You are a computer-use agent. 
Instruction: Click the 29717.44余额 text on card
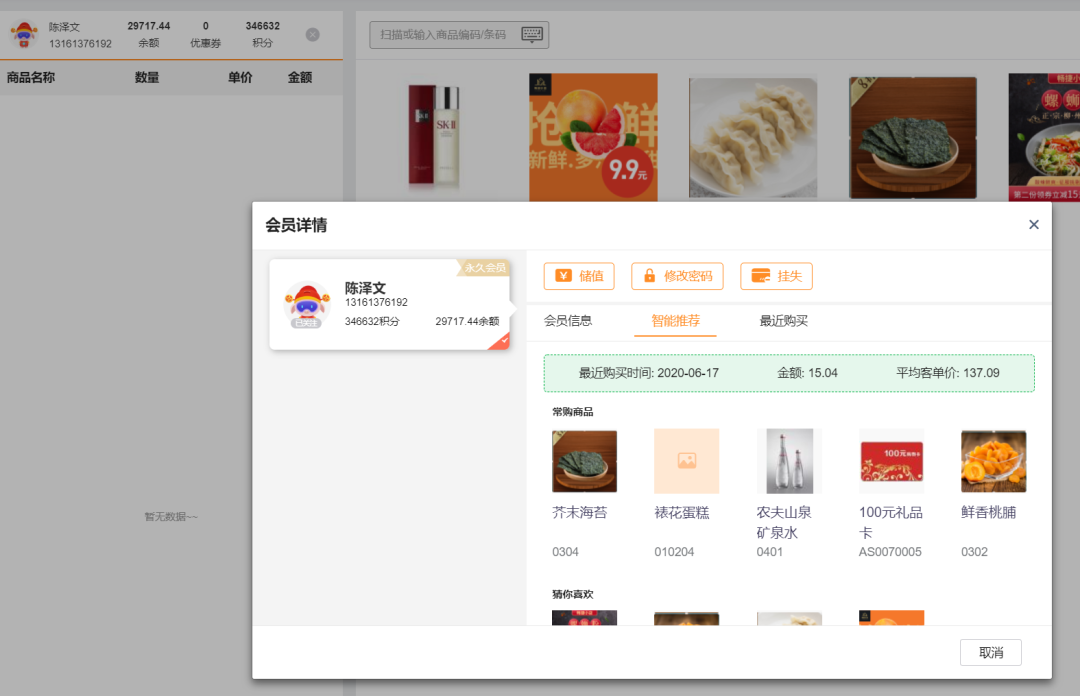(467, 321)
